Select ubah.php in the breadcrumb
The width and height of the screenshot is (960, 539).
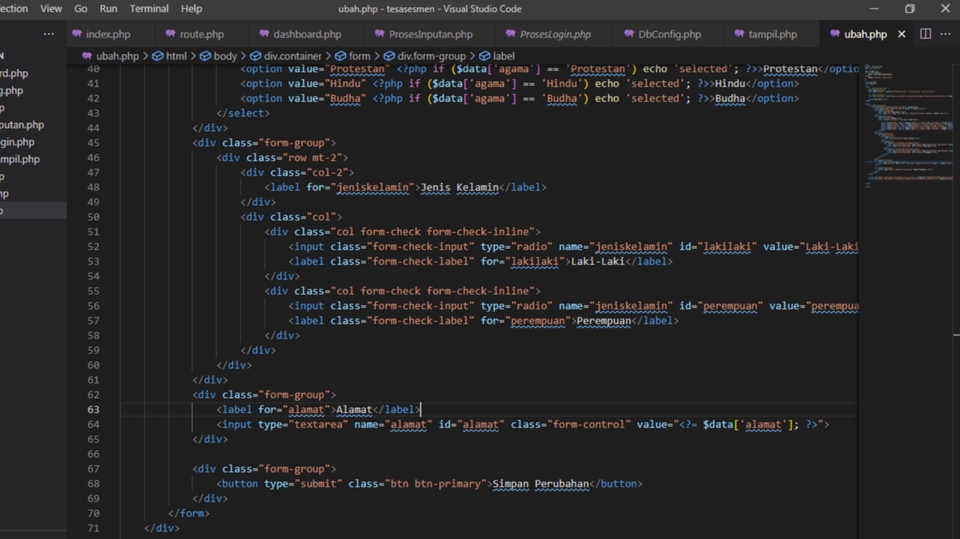click(117, 56)
